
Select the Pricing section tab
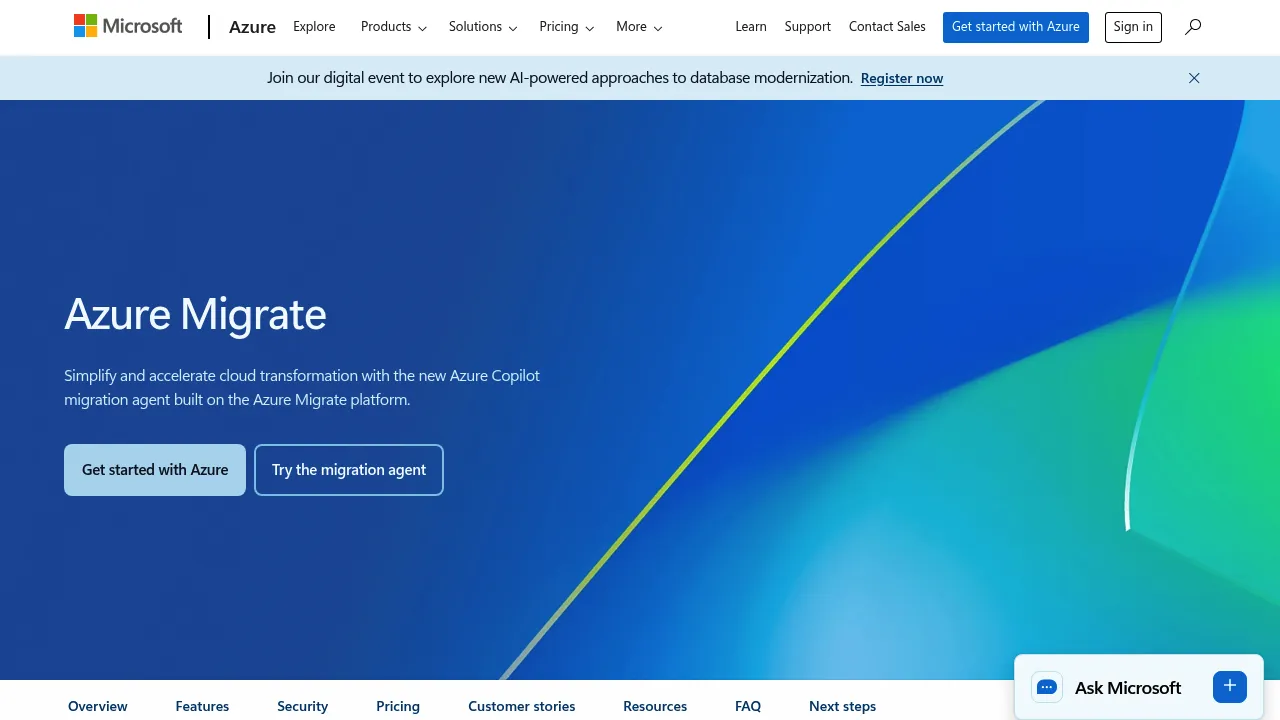click(398, 706)
